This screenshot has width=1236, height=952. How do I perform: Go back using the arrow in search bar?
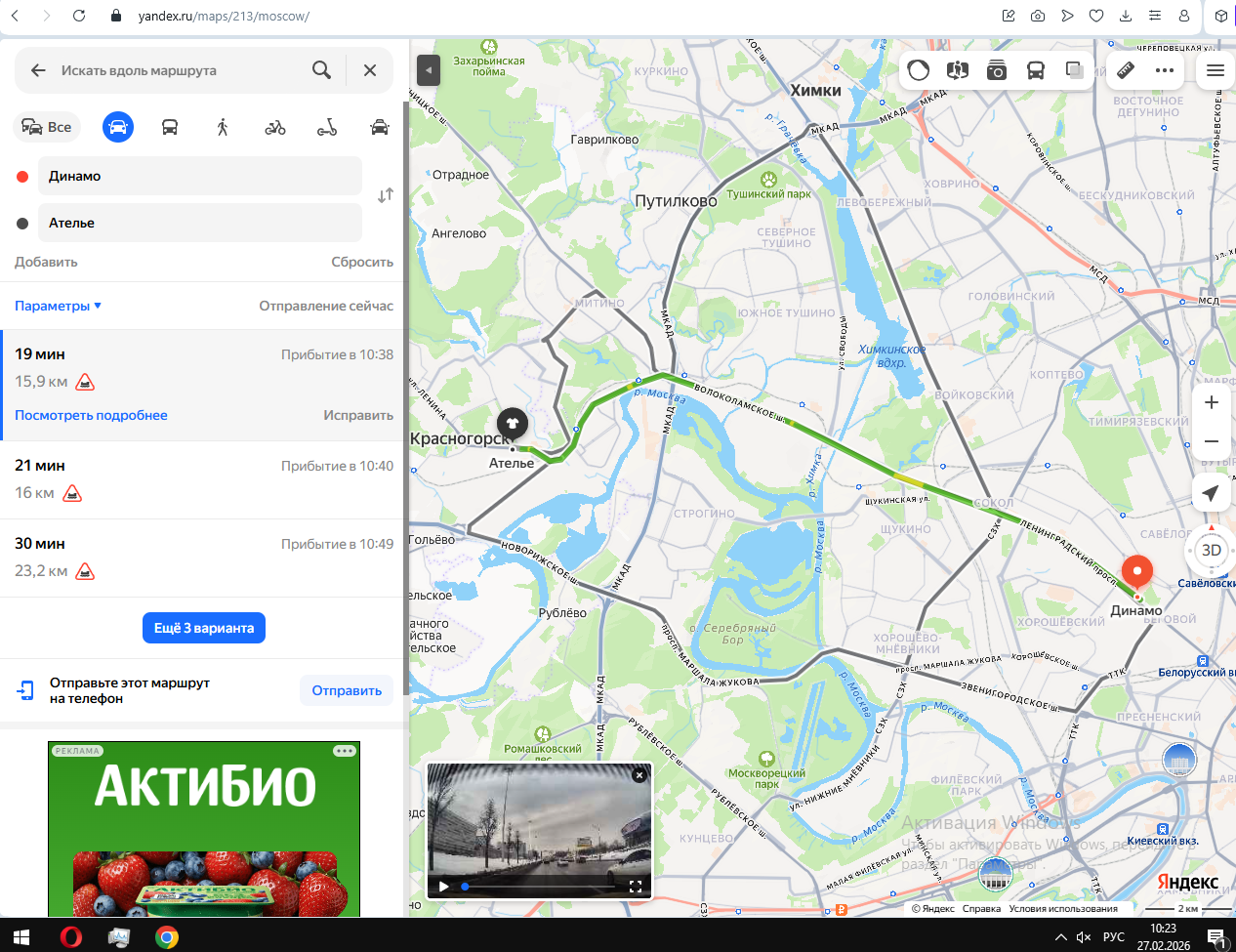pyautogui.click(x=38, y=70)
